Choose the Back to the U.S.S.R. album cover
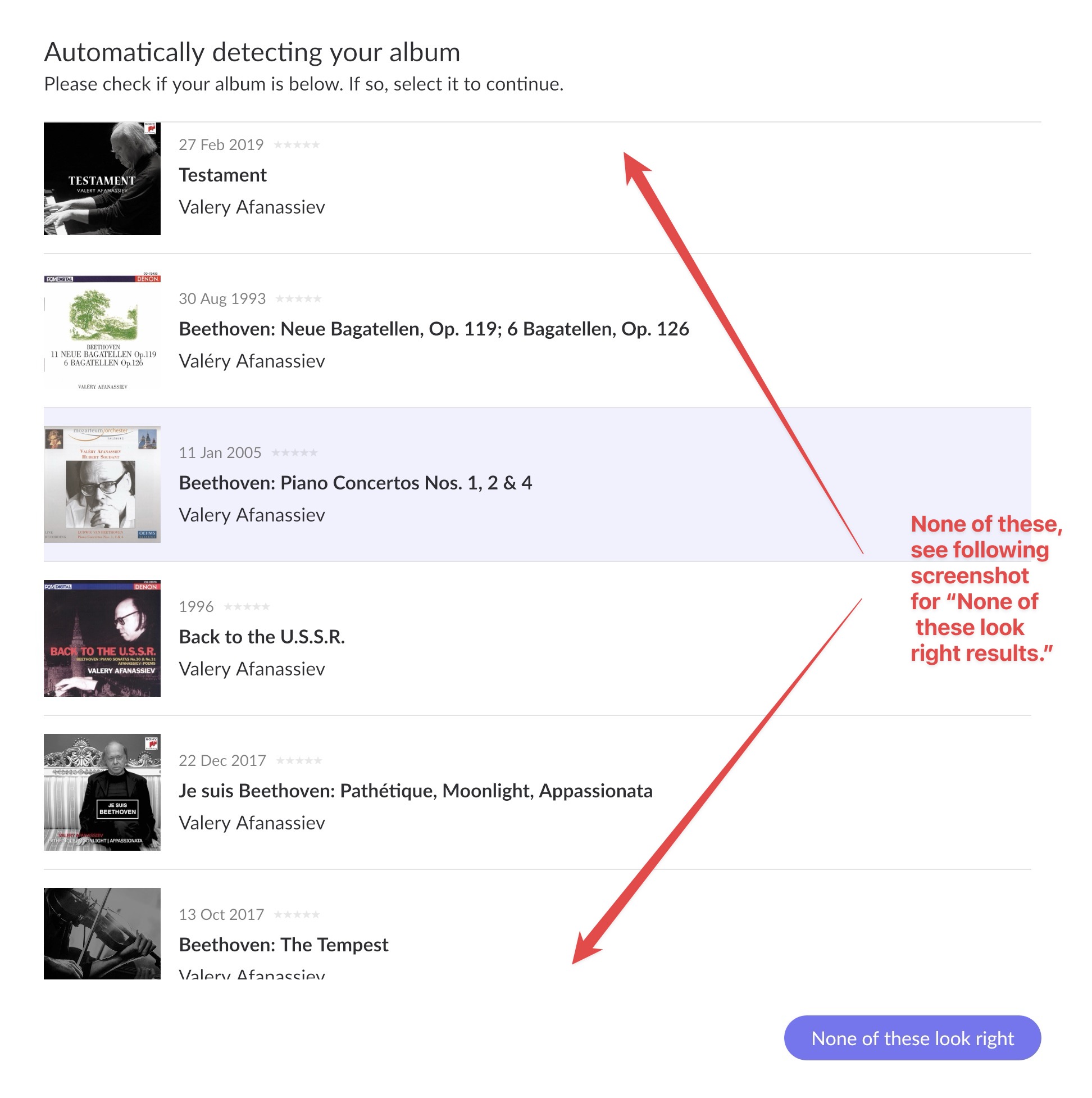 point(102,639)
